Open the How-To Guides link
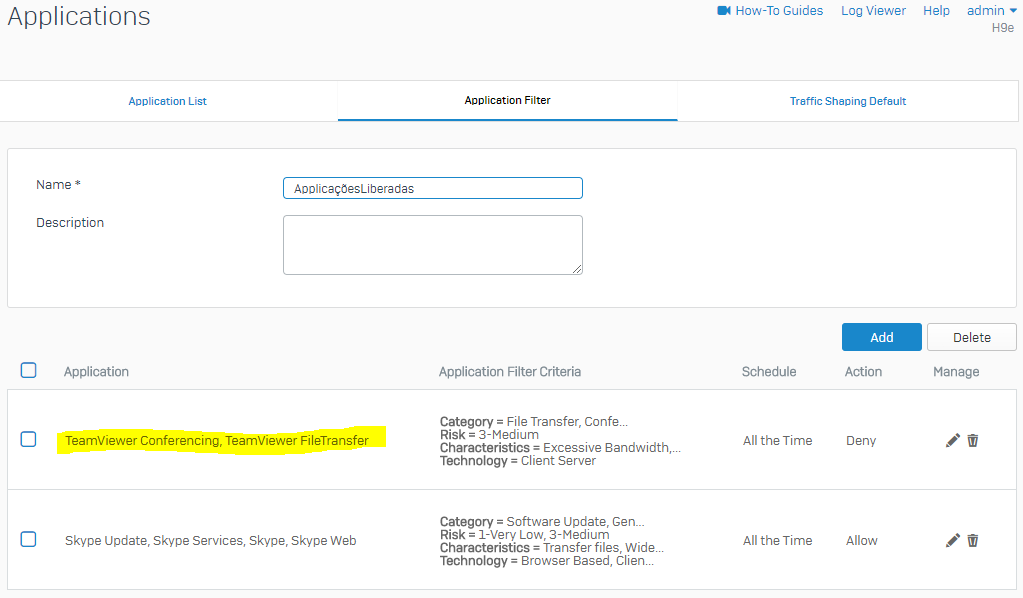The width and height of the screenshot is (1023, 598). click(779, 10)
